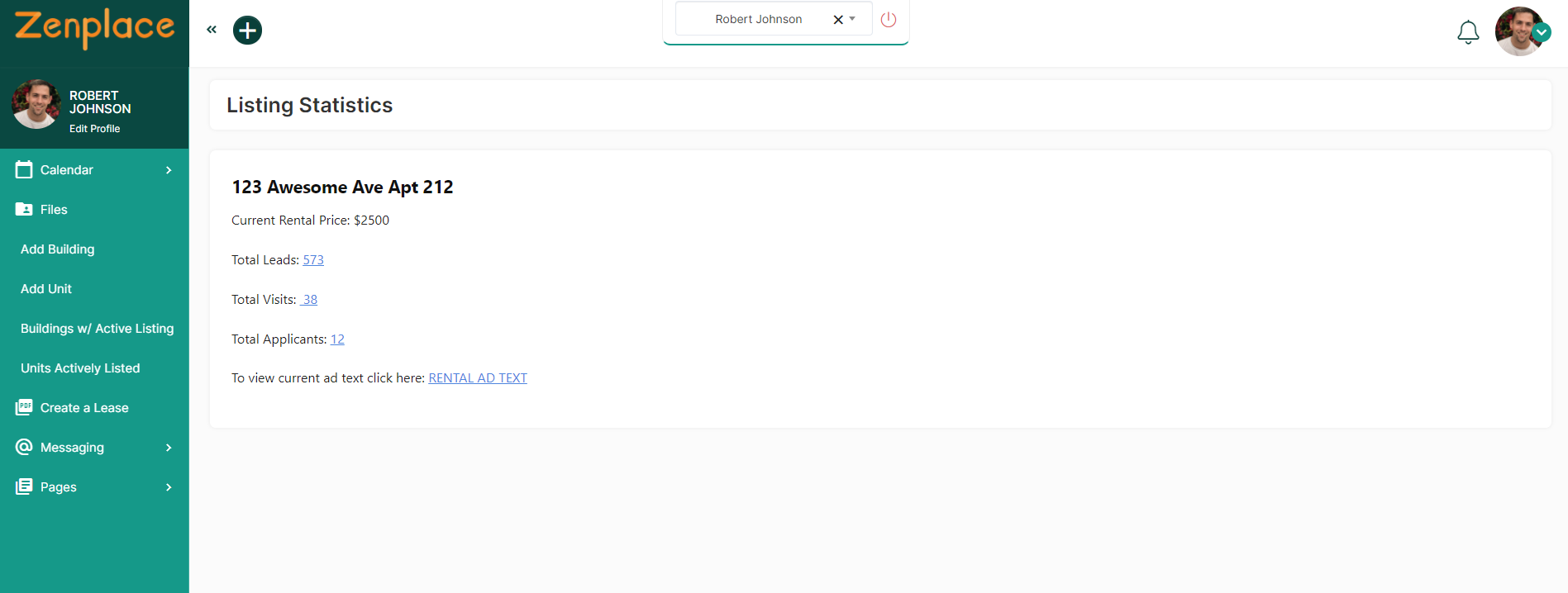Click the 123 Awesome Ave Apt 212 title
The height and width of the screenshot is (593, 1568).
[x=342, y=187]
